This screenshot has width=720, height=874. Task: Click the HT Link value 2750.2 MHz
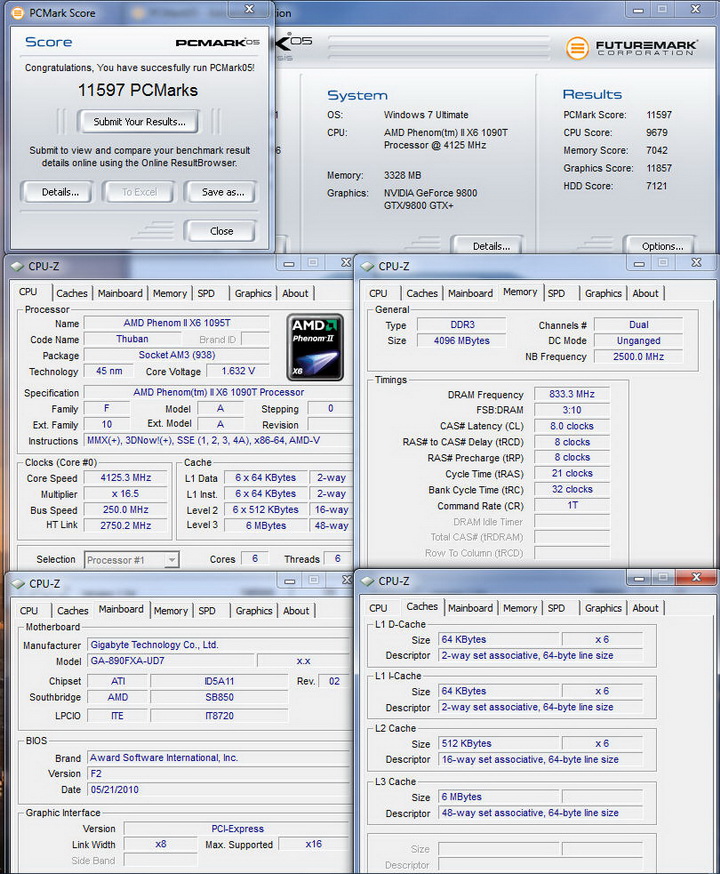click(126, 525)
